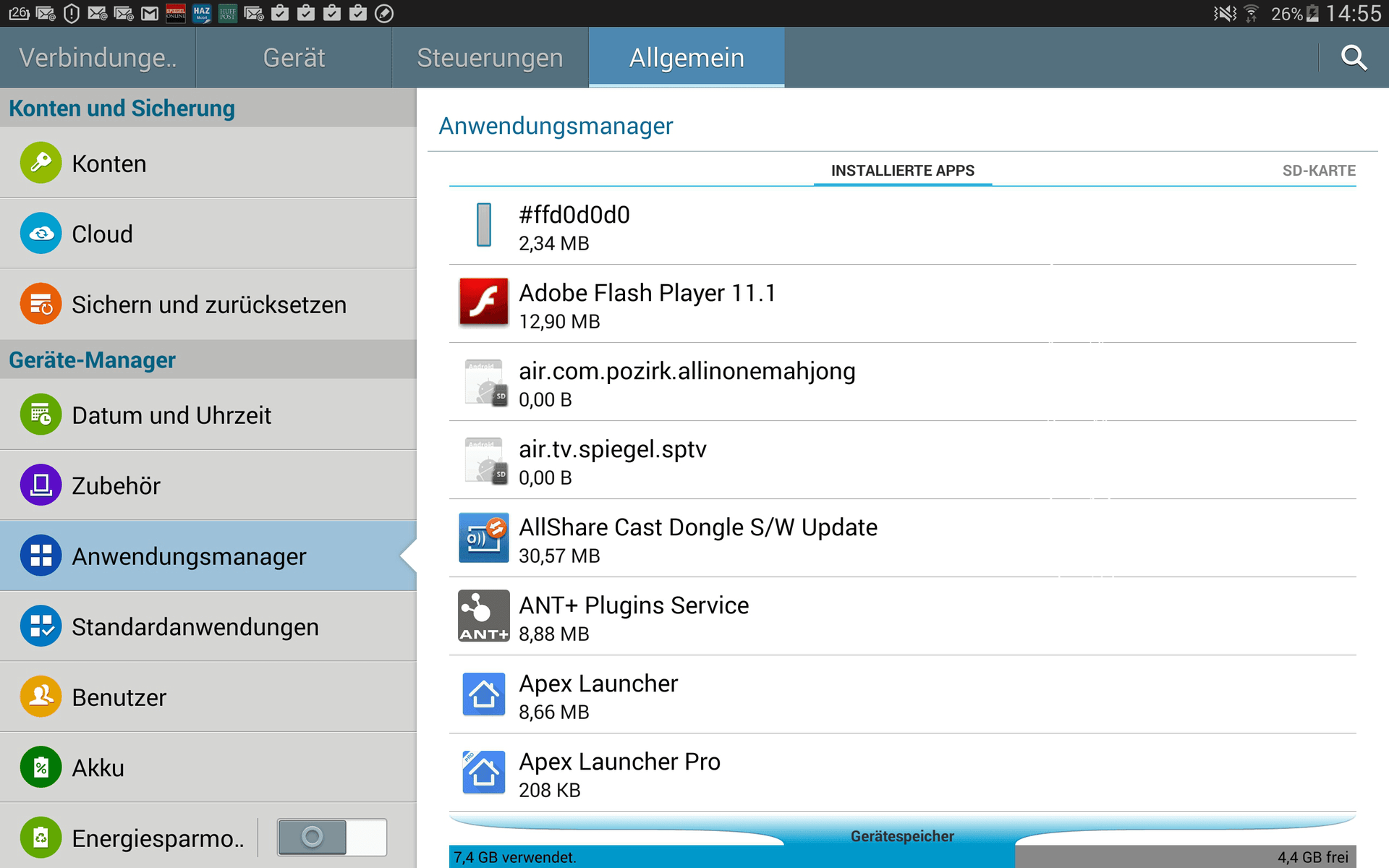Image resolution: width=1389 pixels, height=868 pixels.
Task: Tap the ANT+ Plugins Service icon
Action: tap(483, 616)
